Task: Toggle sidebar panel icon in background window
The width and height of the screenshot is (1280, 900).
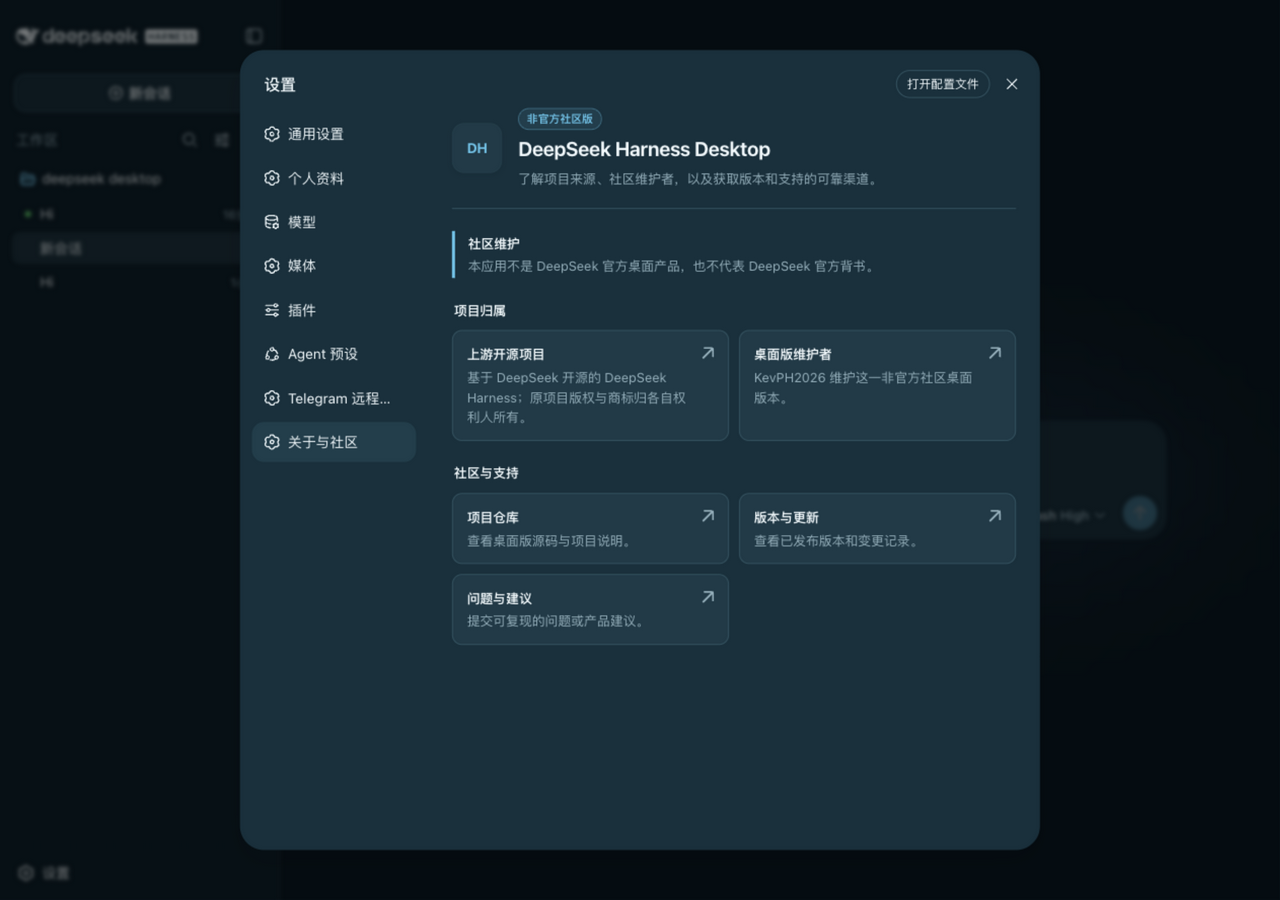Action: (x=254, y=36)
